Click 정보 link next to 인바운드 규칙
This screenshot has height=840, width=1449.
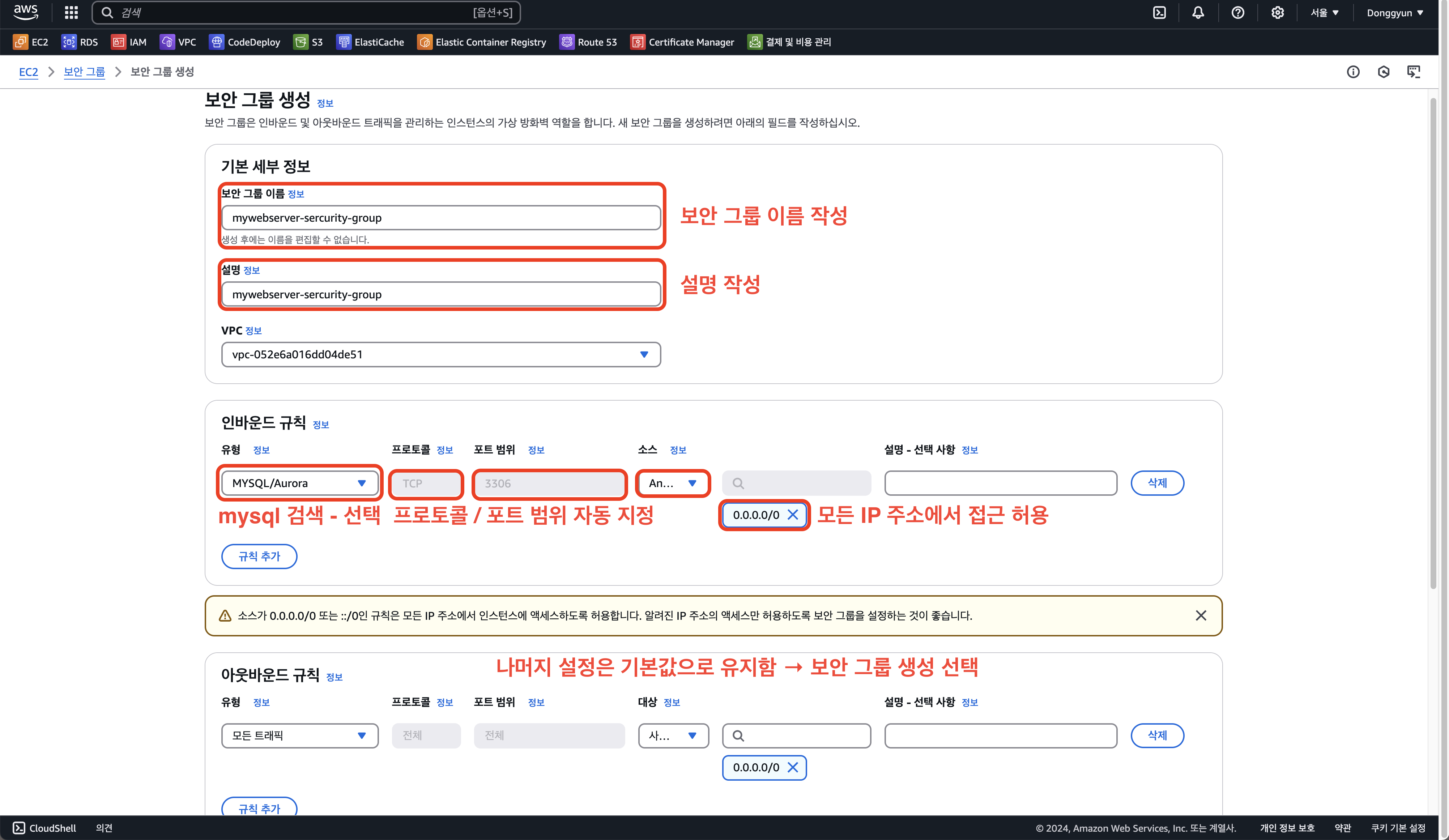tap(321, 424)
